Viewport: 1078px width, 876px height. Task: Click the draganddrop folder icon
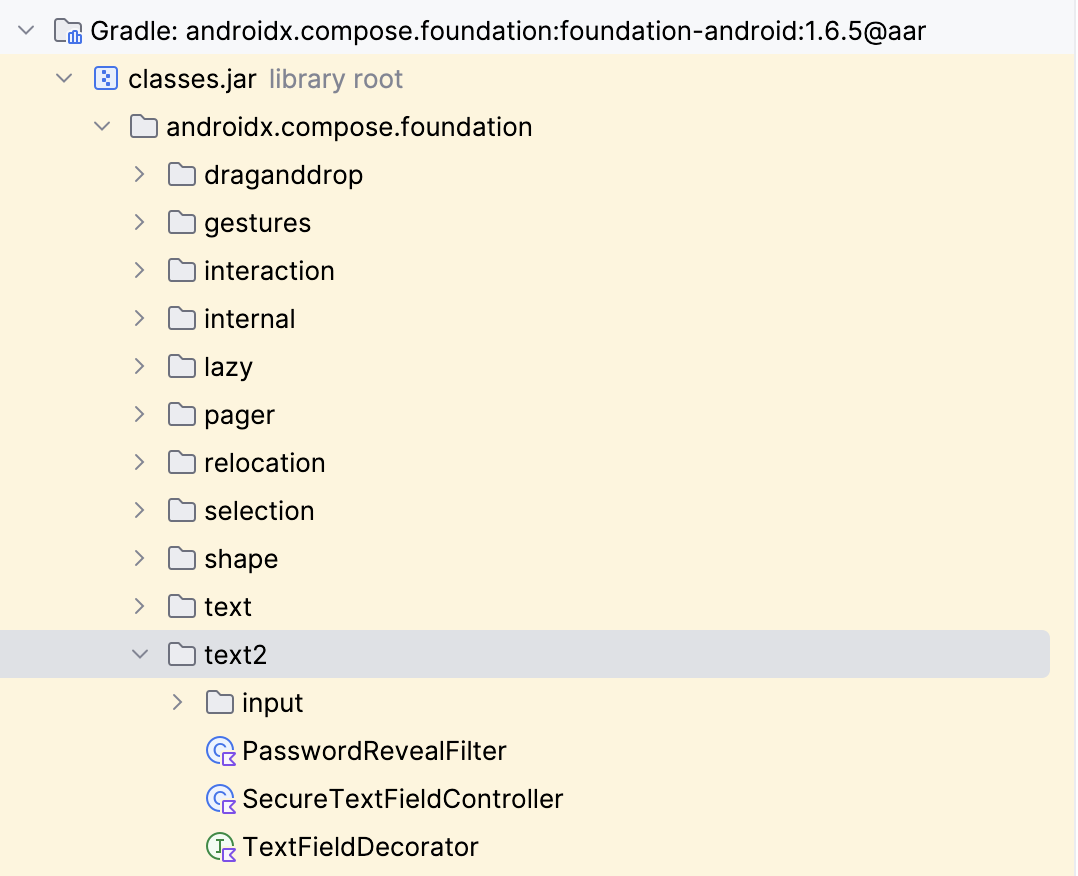coord(182,175)
